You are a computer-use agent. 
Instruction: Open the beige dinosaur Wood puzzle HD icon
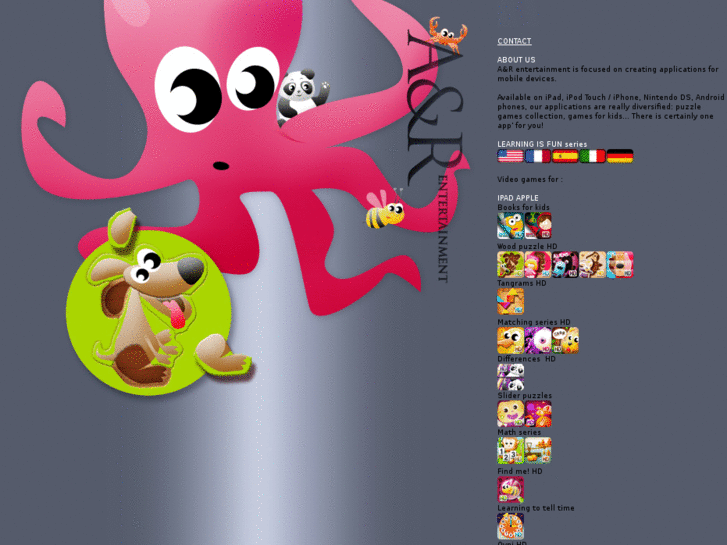(x=593, y=264)
